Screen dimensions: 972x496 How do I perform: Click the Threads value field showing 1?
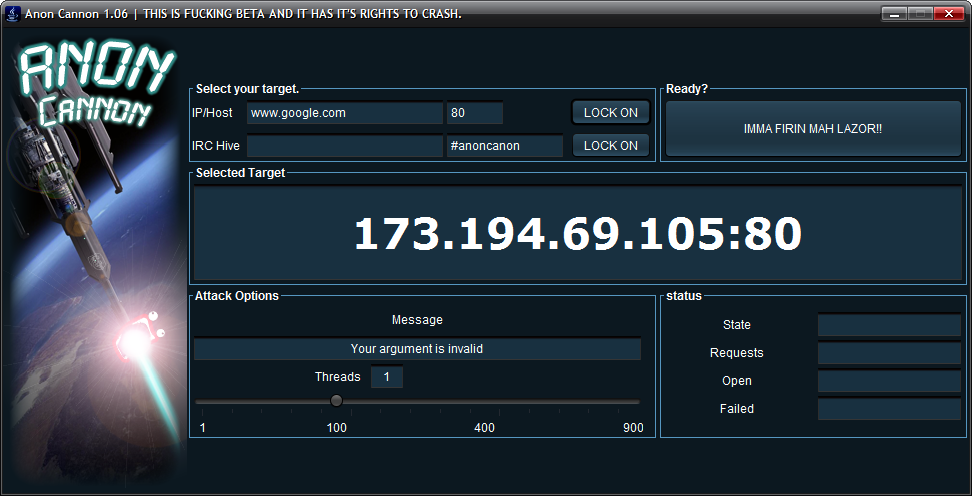point(387,377)
